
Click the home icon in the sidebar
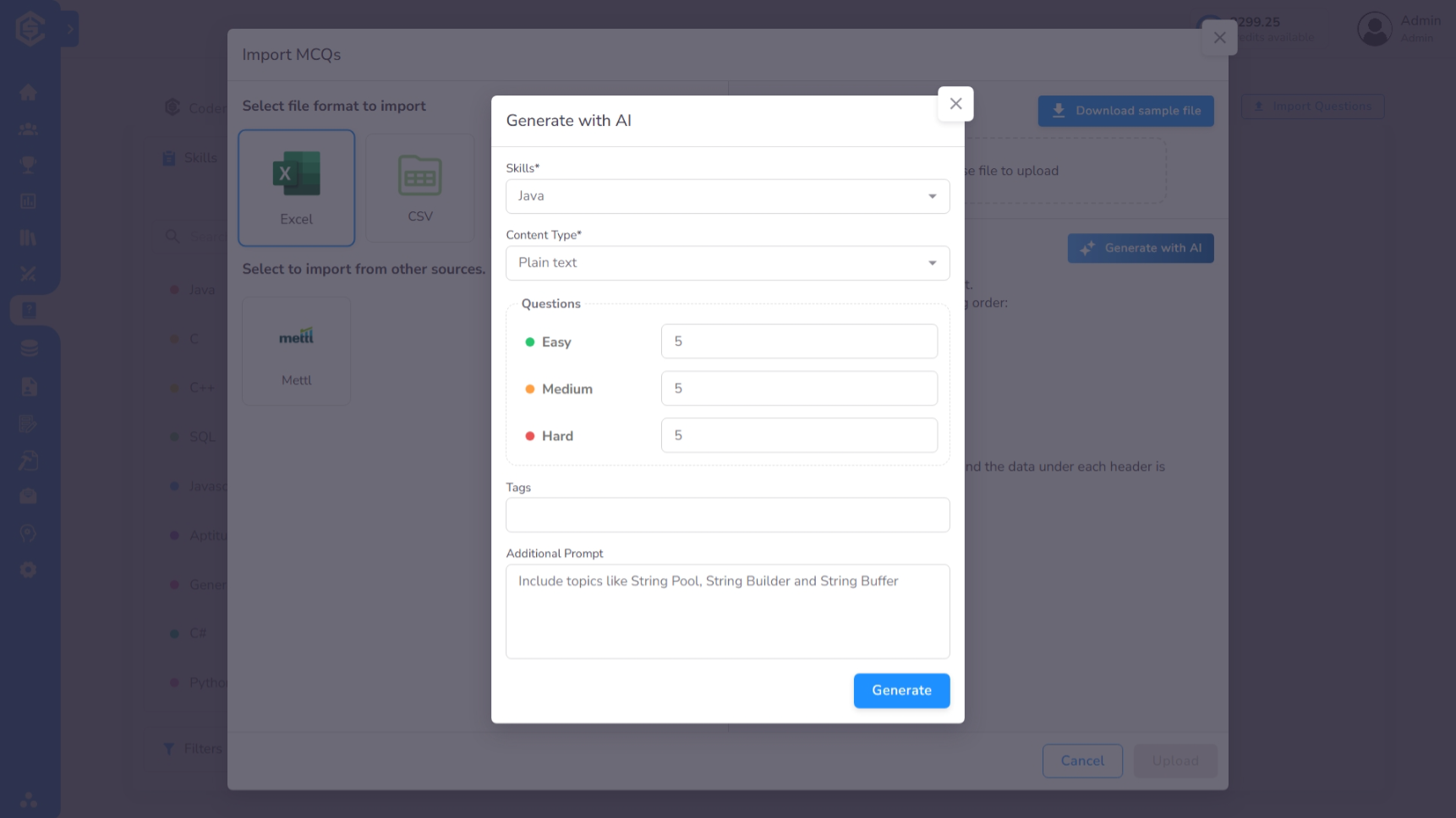click(28, 92)
